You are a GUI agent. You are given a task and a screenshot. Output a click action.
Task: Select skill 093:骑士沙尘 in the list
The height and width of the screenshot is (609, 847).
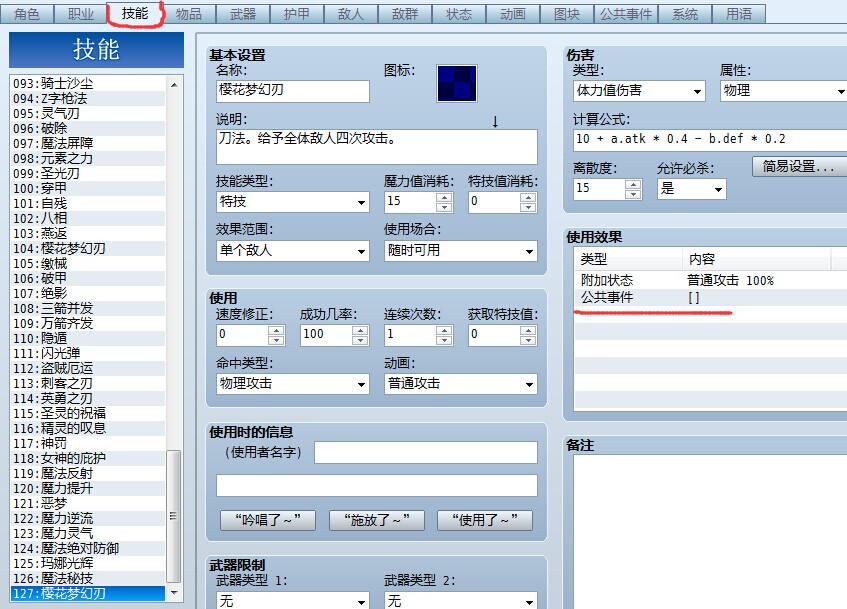click(88, 83)
